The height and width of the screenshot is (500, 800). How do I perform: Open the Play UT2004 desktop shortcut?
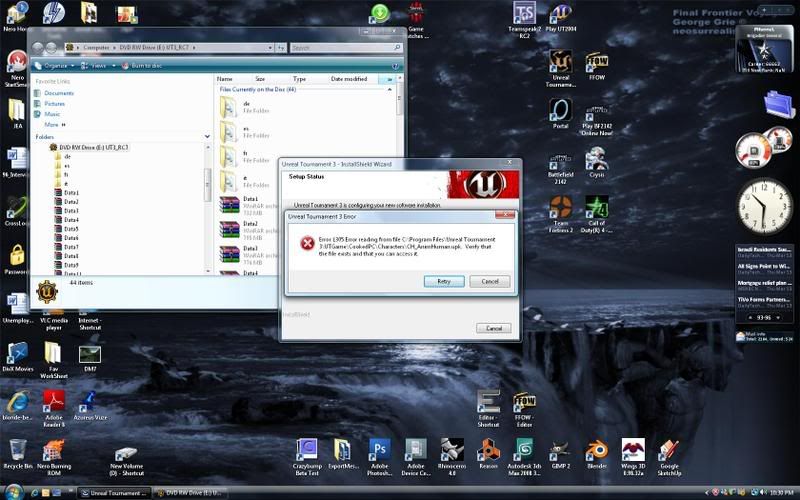click(x=560, y=17)
